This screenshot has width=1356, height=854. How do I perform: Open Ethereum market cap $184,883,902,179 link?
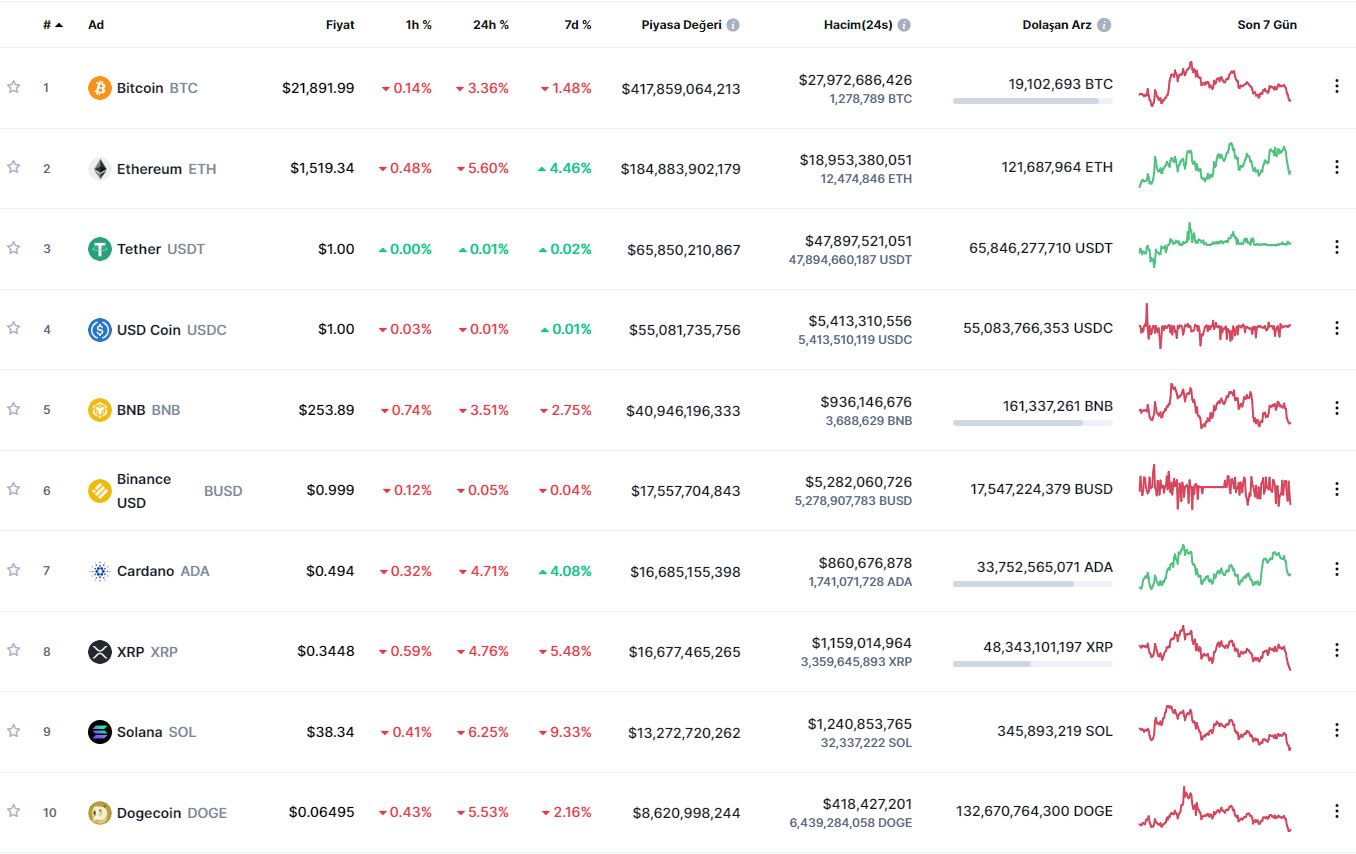[680, 169]
